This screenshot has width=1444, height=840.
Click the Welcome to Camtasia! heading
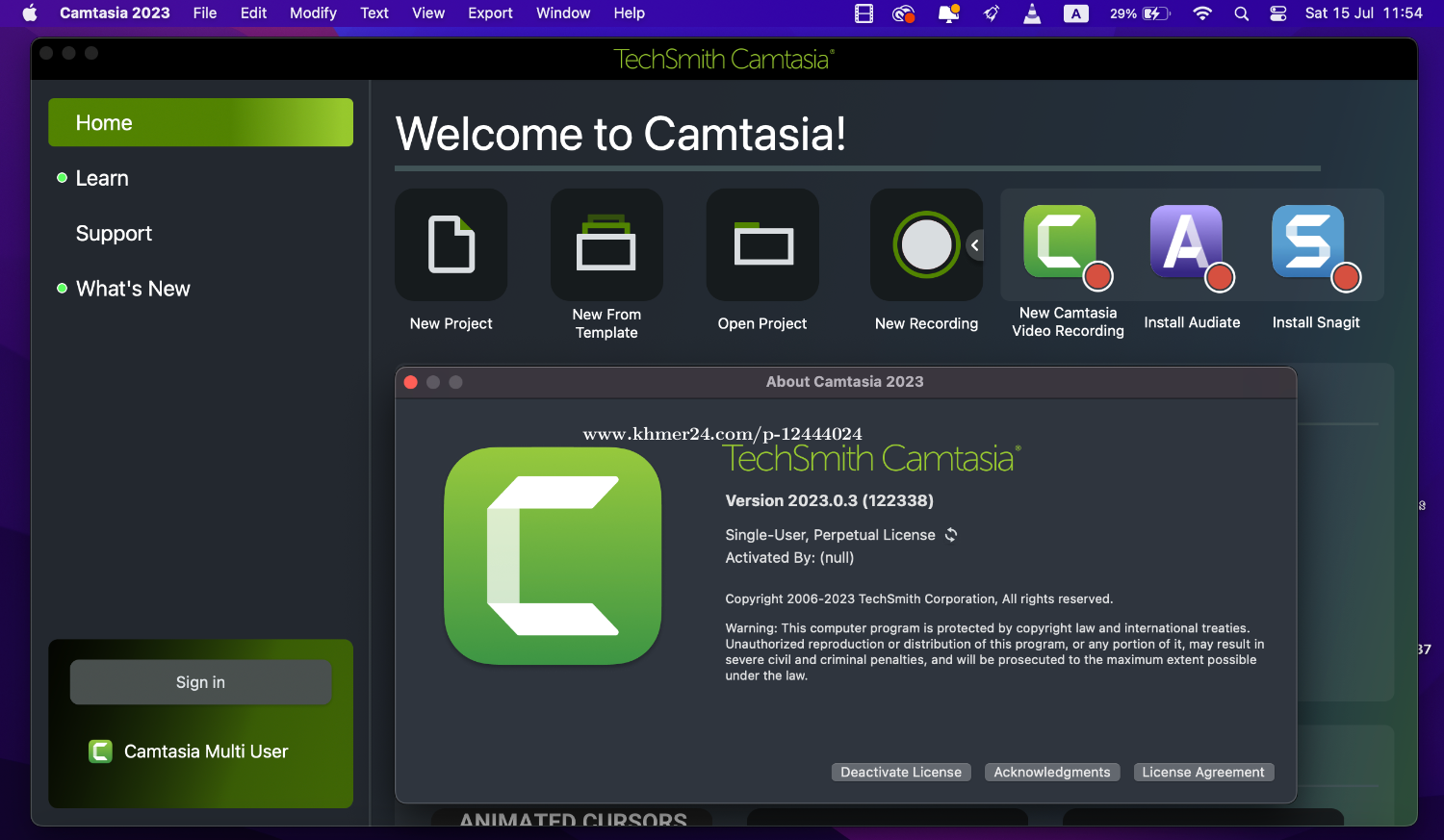pos(621,134)
